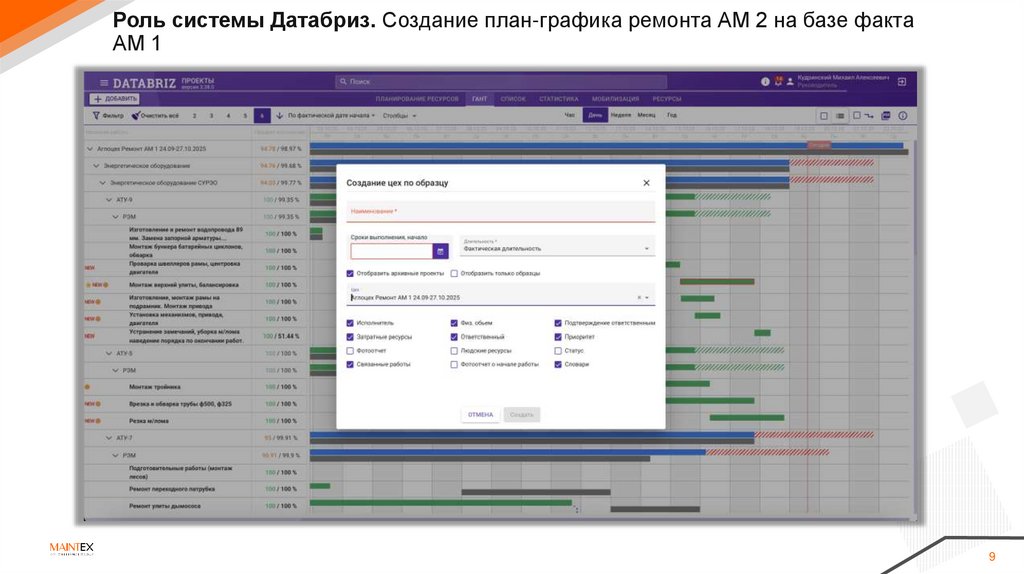Click green Gantt bar for Ремонт улиты дымососа

coord(441,503)
